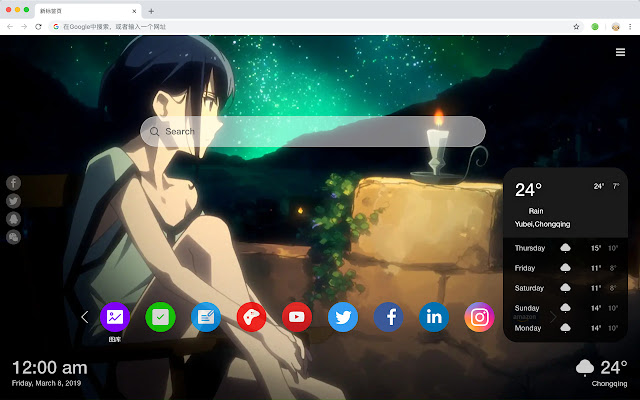The image size is (640, 400).
Task: Click 'Yubei,Chongqing' location in weather panel
Action: [542, 224]
